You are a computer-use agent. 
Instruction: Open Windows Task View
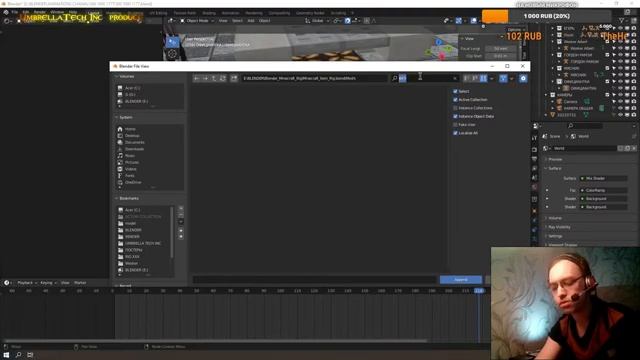30,355
